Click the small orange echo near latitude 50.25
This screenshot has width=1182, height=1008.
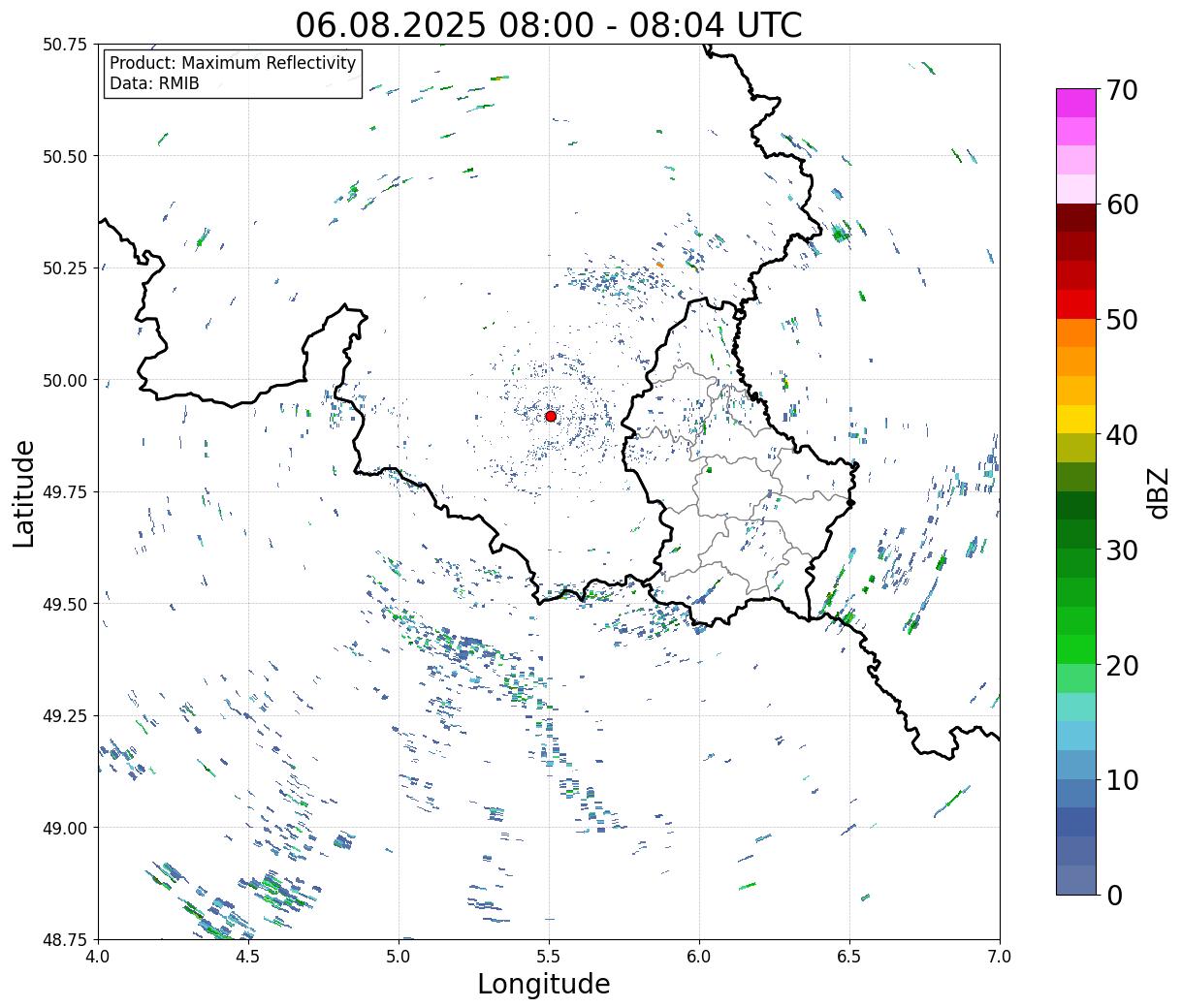(659, 265)
